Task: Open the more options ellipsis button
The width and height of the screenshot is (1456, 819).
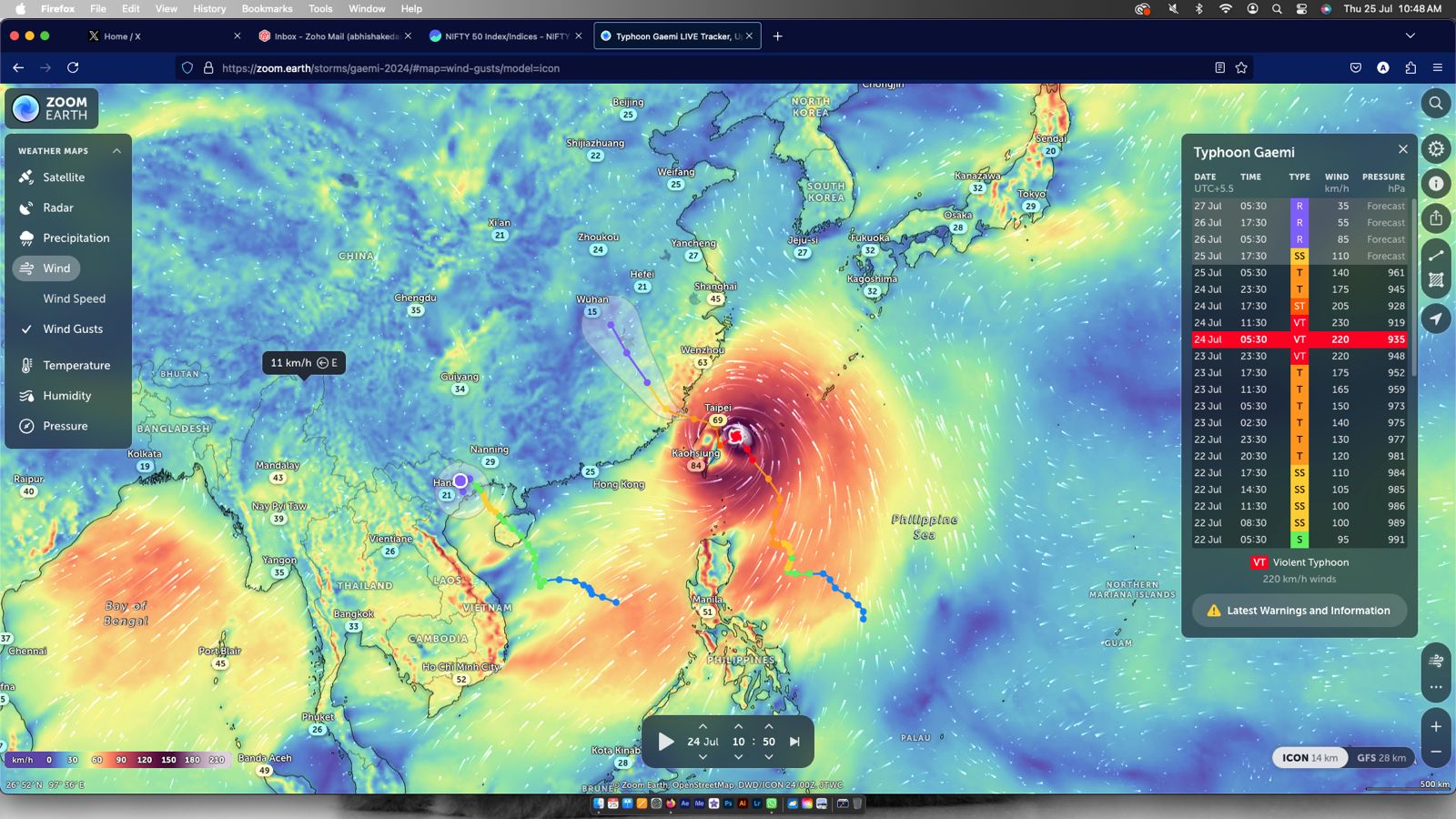Action: pyautogui.click(x=1435, y=687)
